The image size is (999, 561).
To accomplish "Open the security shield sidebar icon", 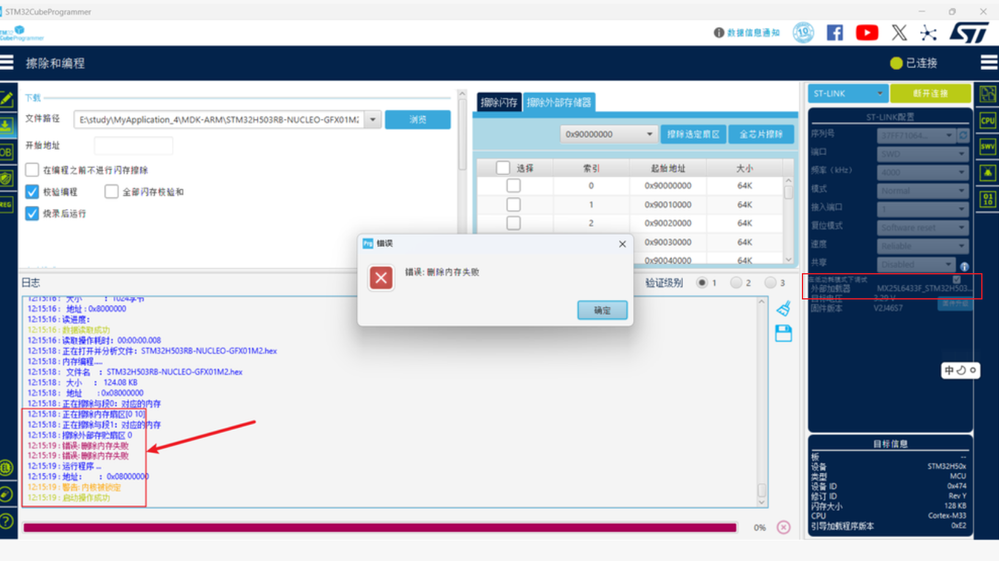I will (6, 178).
